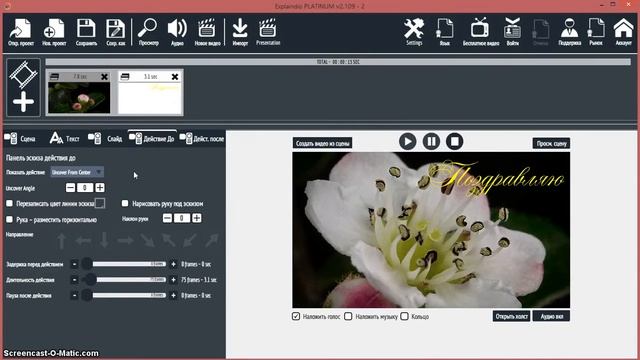Select white second scene thumbnail
Screen dimensions: 640x360
pos(150,98)
